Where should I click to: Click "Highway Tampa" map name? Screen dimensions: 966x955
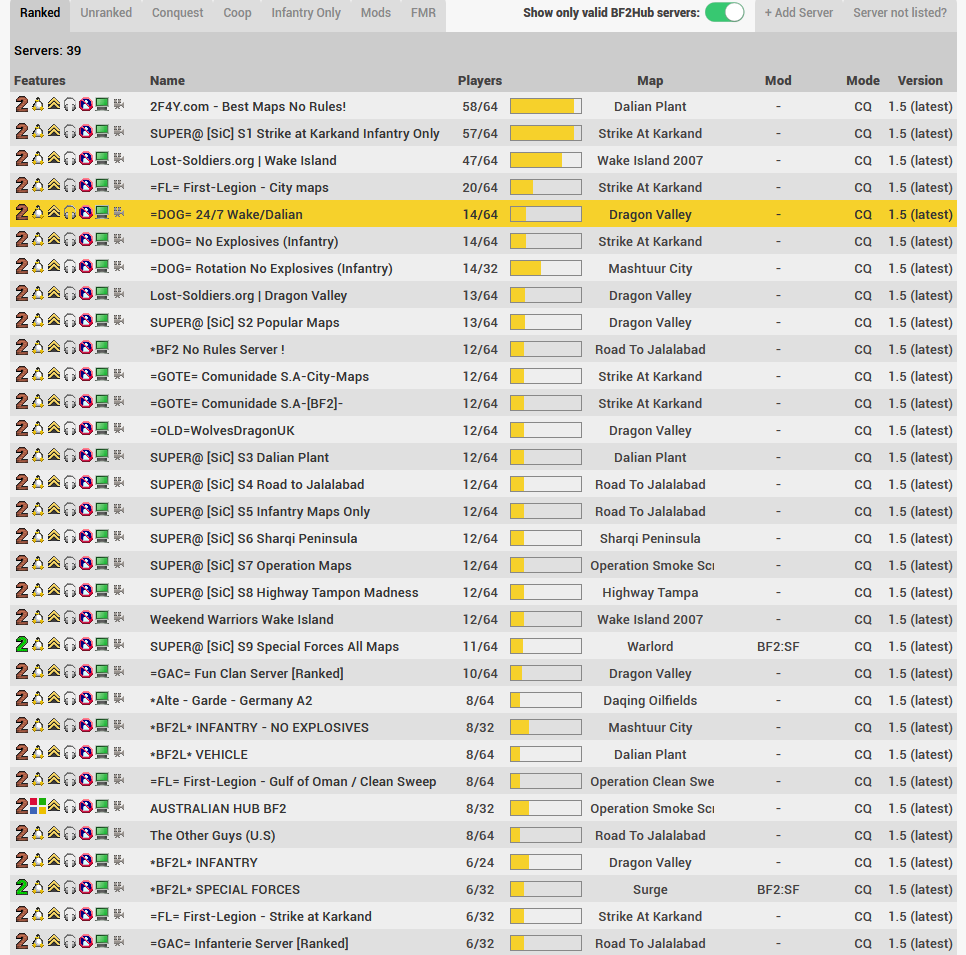[x=650, y=593]
